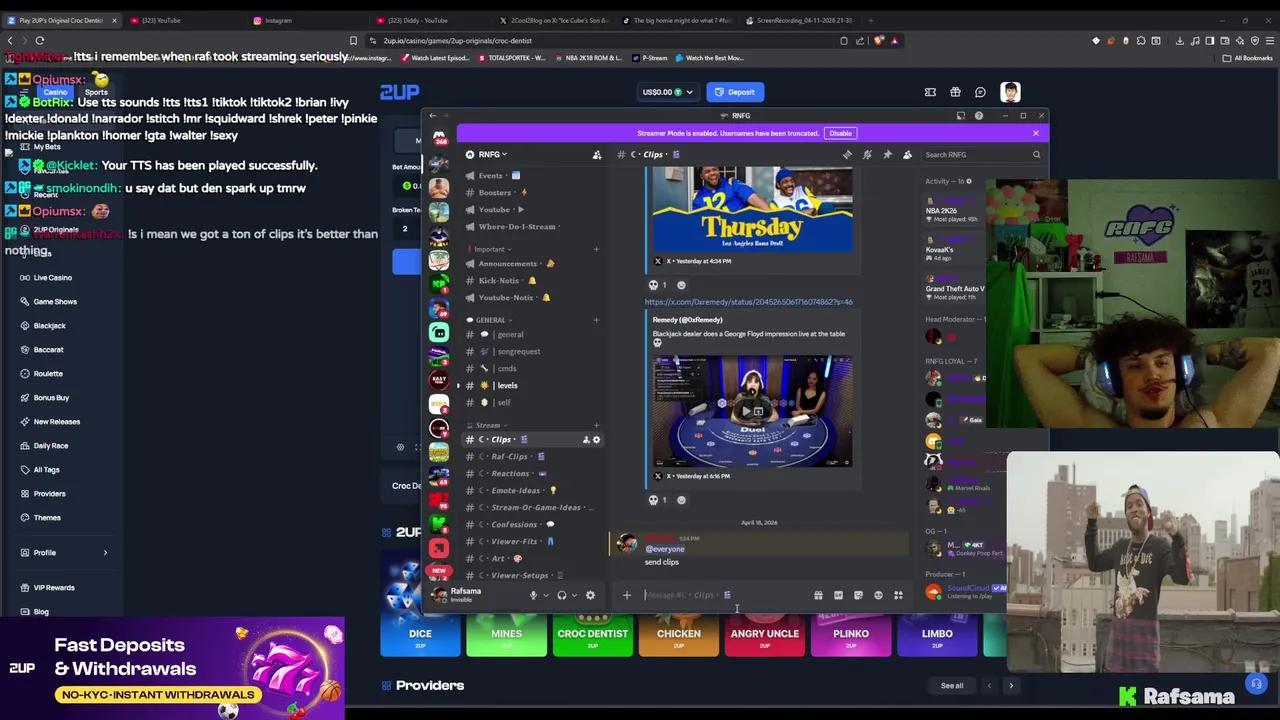Open the sticker picker in message bar
The height and width of the screenshot is (720, 1280).
[x=858, y=595]
